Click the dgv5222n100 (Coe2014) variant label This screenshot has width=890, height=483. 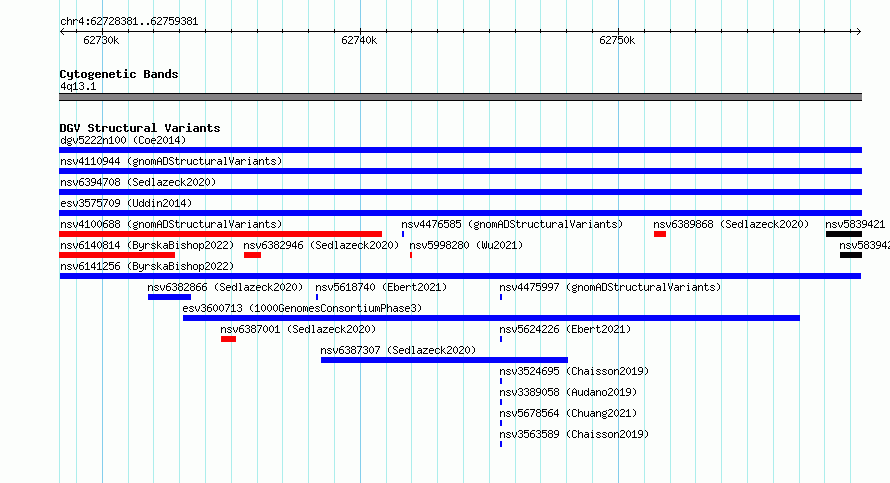tap(123, 140)
